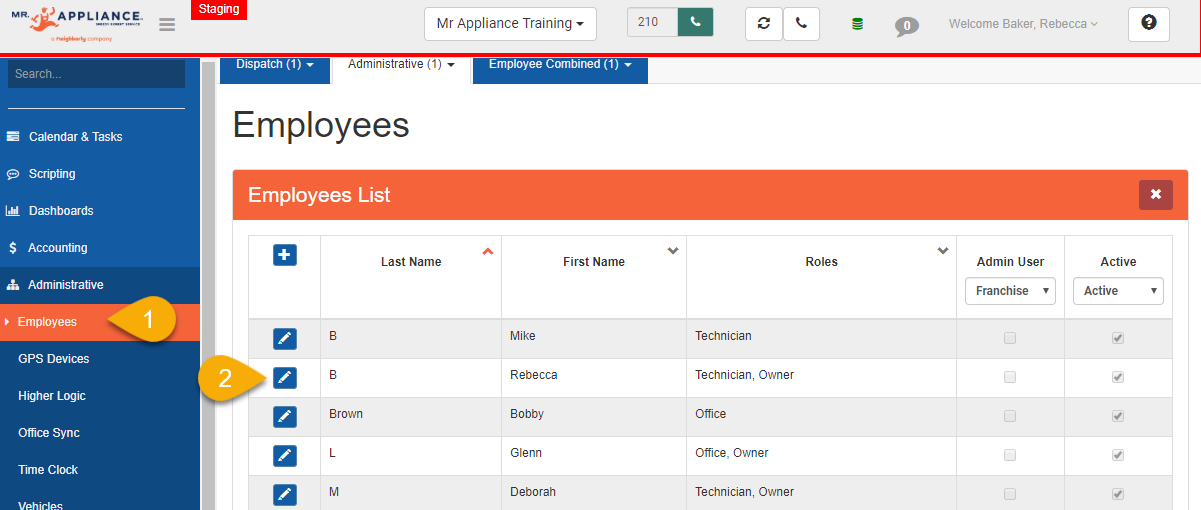Viewport: 1201px width, 510px height.
Task: Toggle Active checkbox for Glenn L
Action: click(x=1118, y=455)
